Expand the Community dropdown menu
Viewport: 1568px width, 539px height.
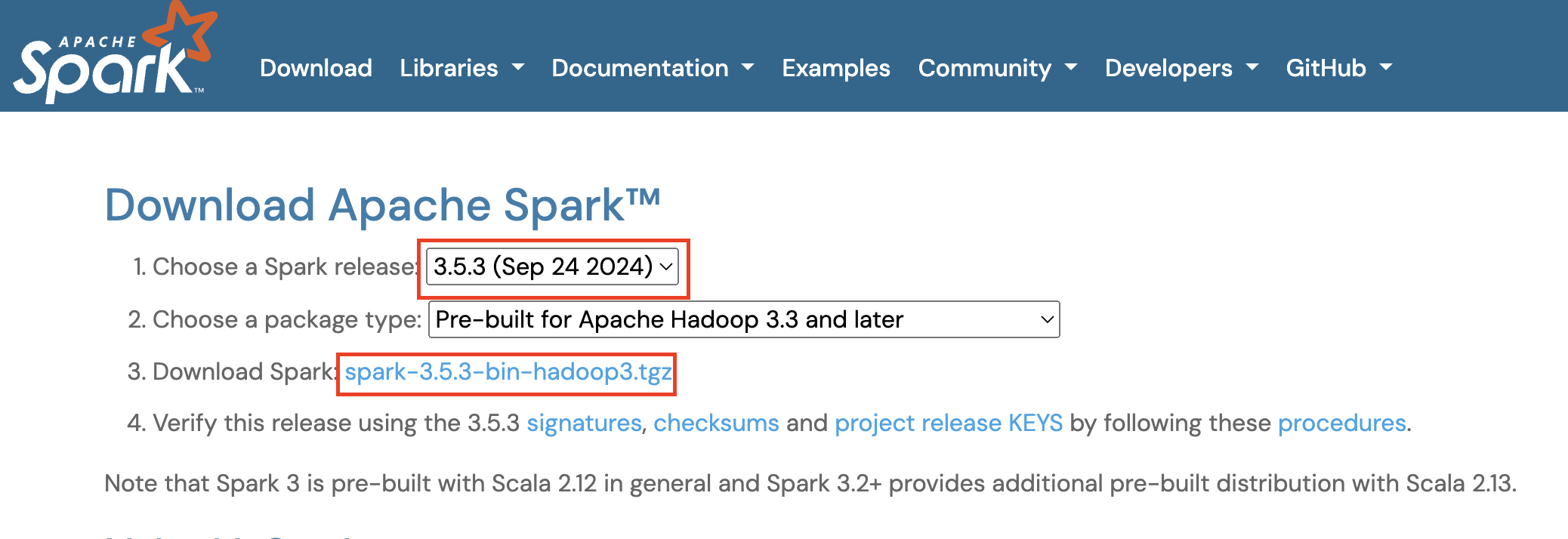(x=997, y=68)
